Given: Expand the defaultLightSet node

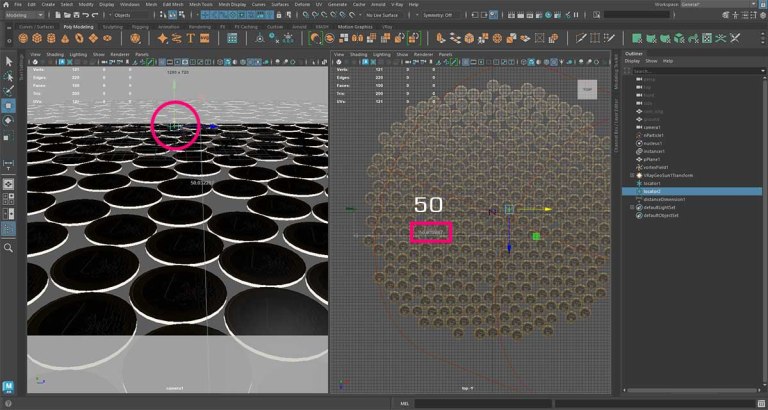Looking at the screenshot, I should pos(632,207).
